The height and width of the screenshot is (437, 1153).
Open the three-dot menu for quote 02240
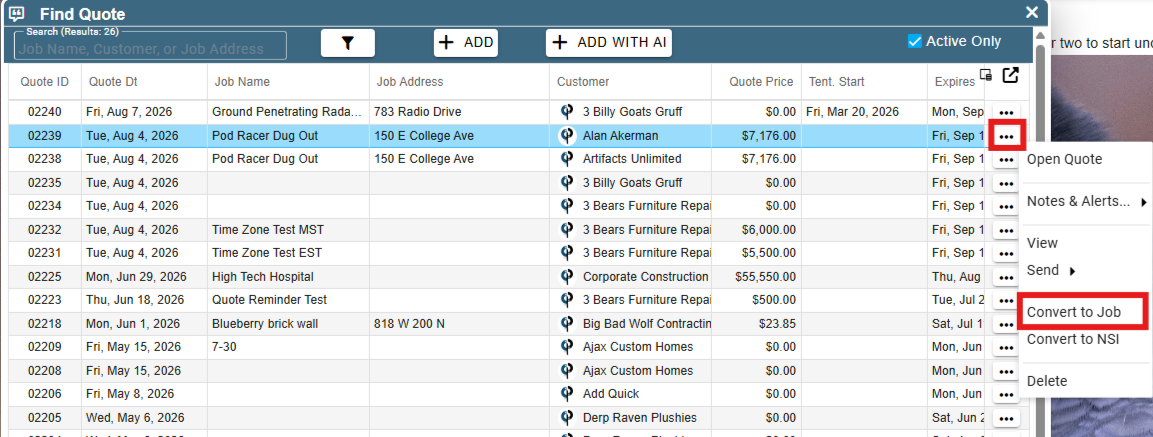[1007, 113]
